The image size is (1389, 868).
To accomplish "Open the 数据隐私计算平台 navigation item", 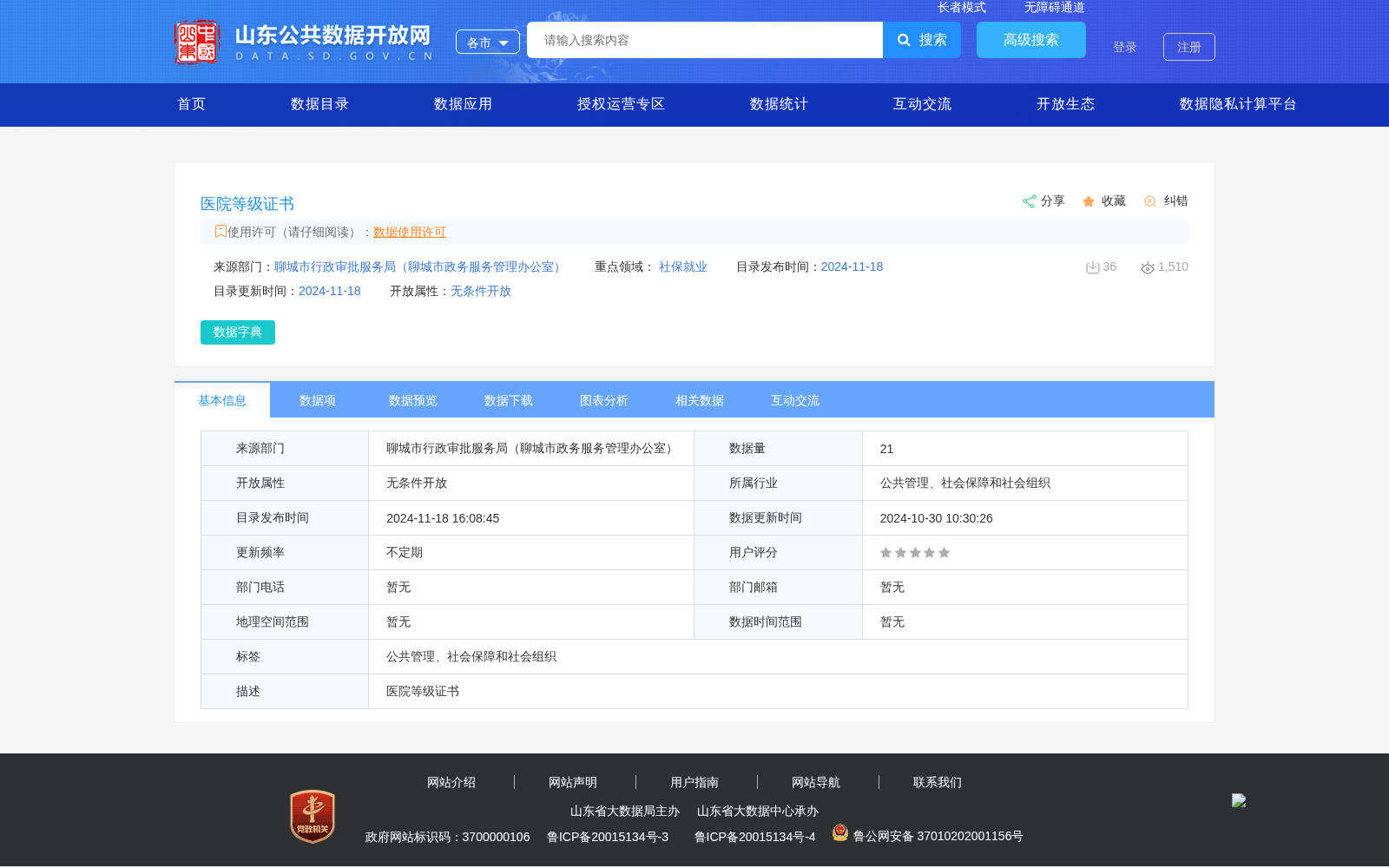I will click(1238, 104).
